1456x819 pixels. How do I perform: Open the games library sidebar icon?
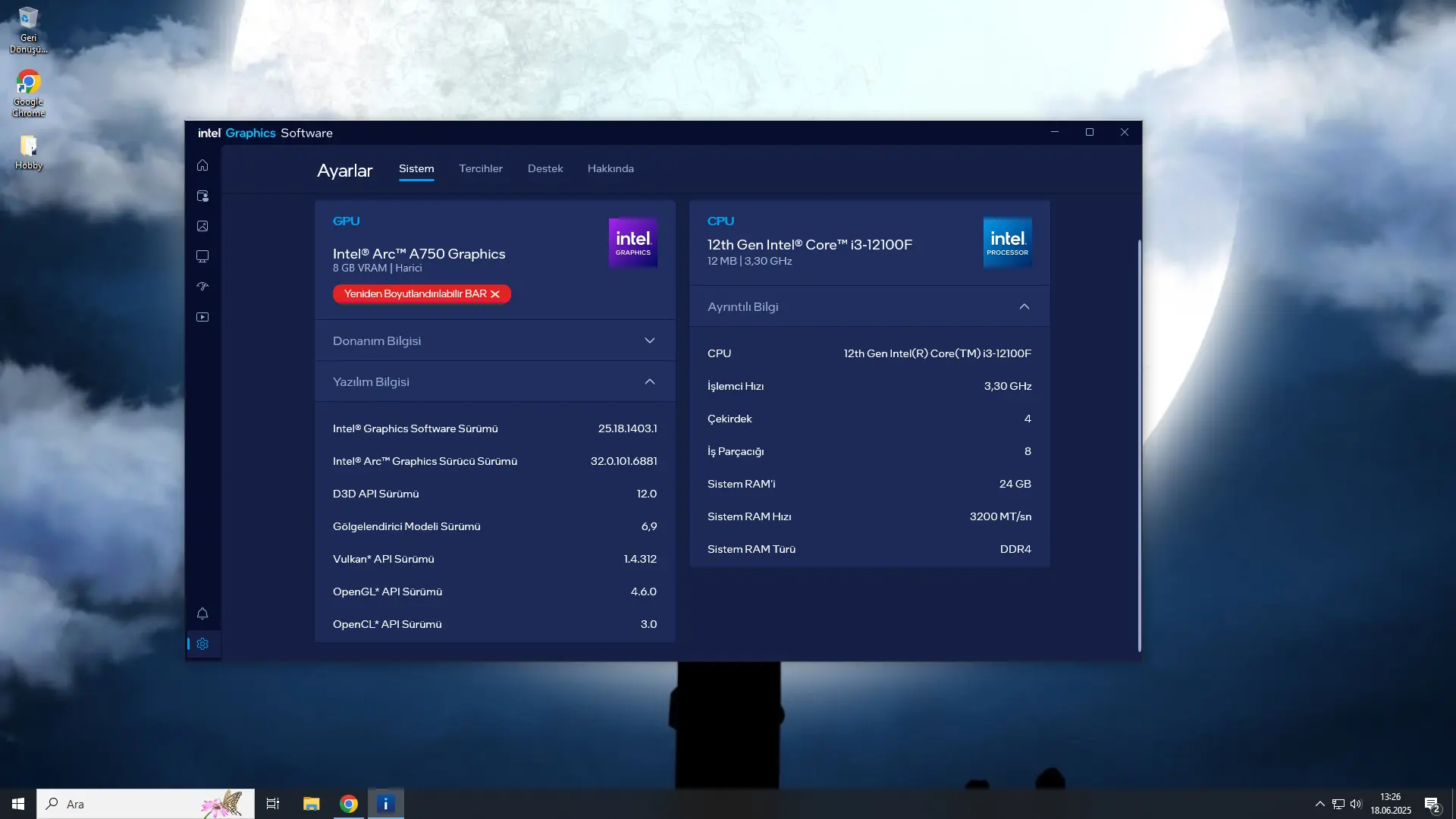[x=202, y=196]
